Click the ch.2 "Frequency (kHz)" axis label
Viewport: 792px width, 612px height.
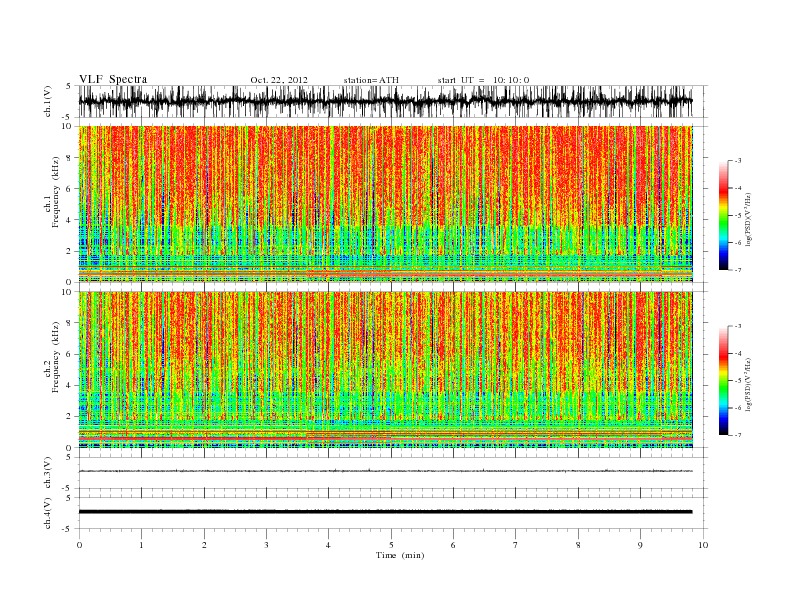(x=55, y=356)
